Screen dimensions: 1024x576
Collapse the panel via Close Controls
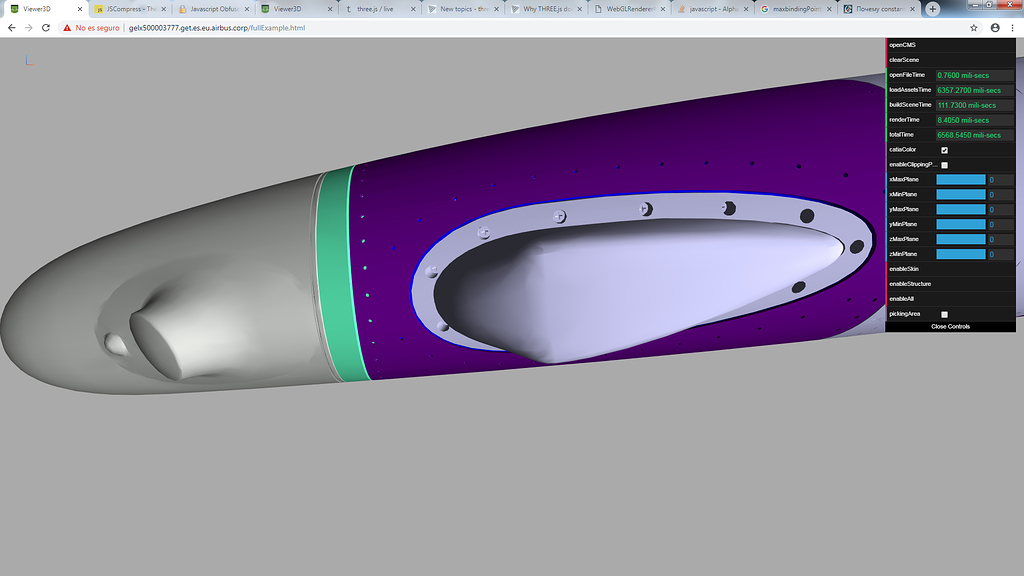pos(949,327)
